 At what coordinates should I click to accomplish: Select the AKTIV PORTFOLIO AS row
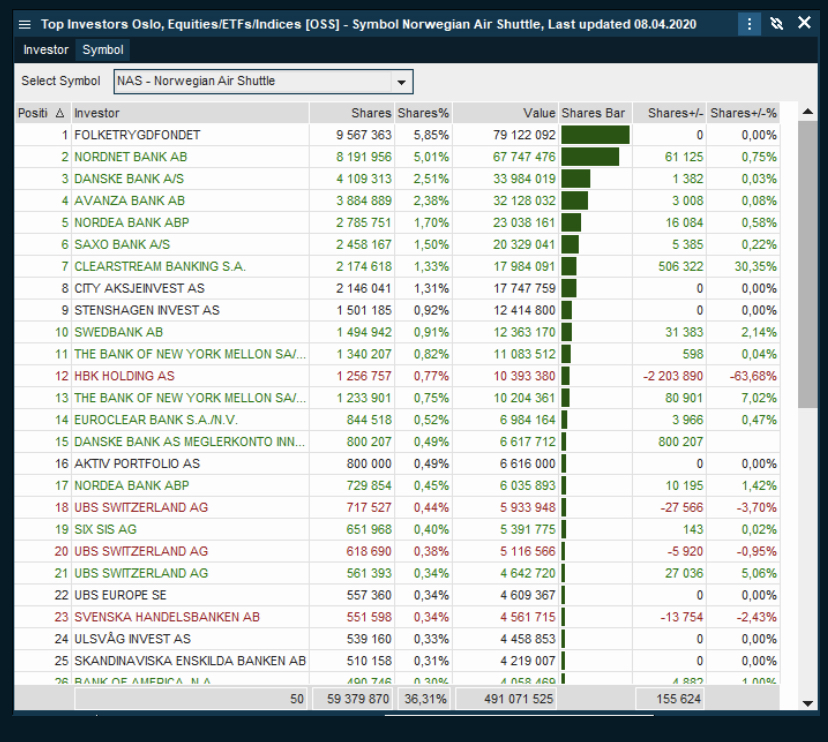pyautogui.click(x=397, y=464)
